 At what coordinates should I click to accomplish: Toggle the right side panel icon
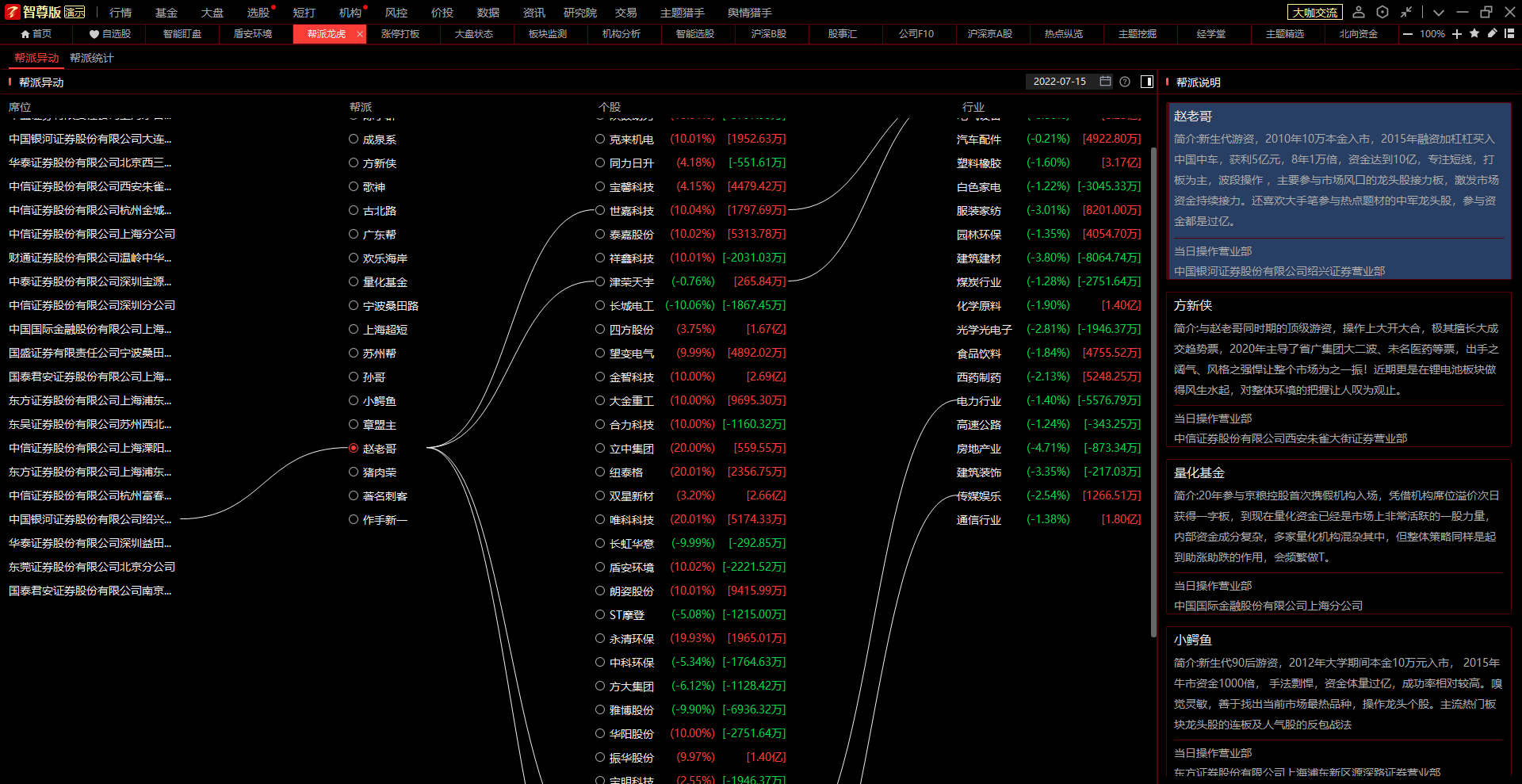click(1146, 82)
